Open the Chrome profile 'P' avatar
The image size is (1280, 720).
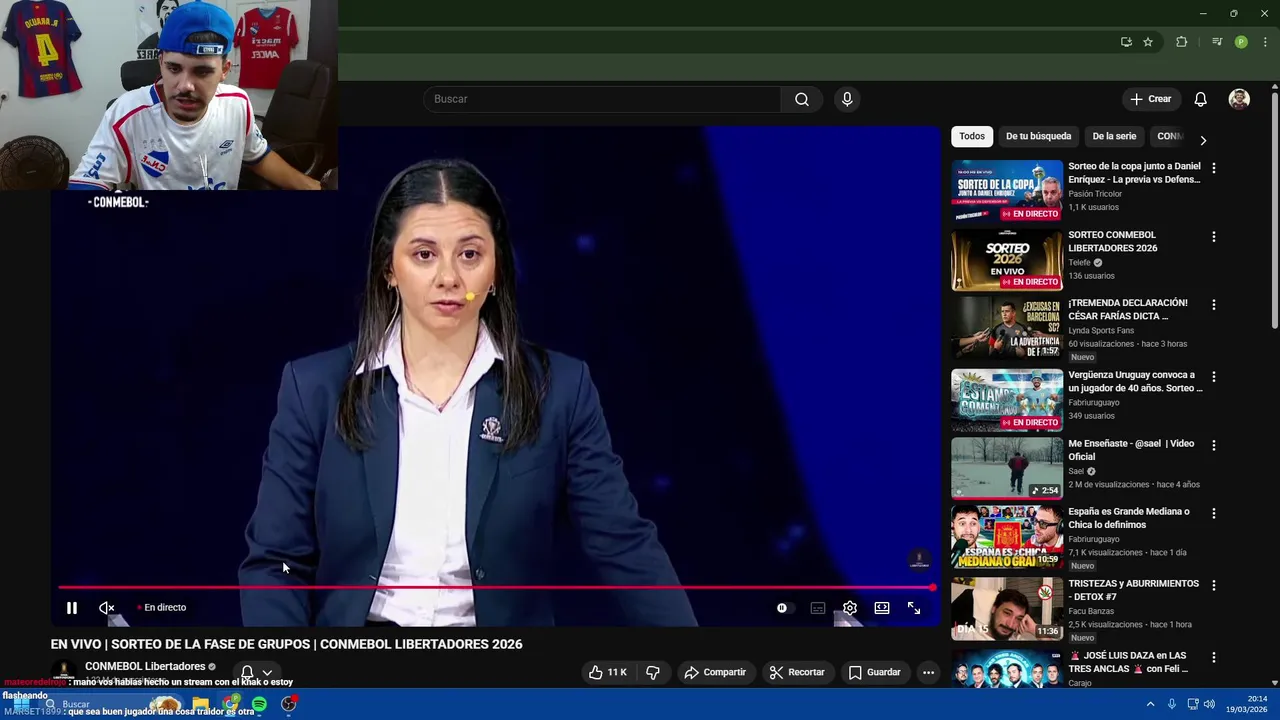click(x=1241, y=42)
